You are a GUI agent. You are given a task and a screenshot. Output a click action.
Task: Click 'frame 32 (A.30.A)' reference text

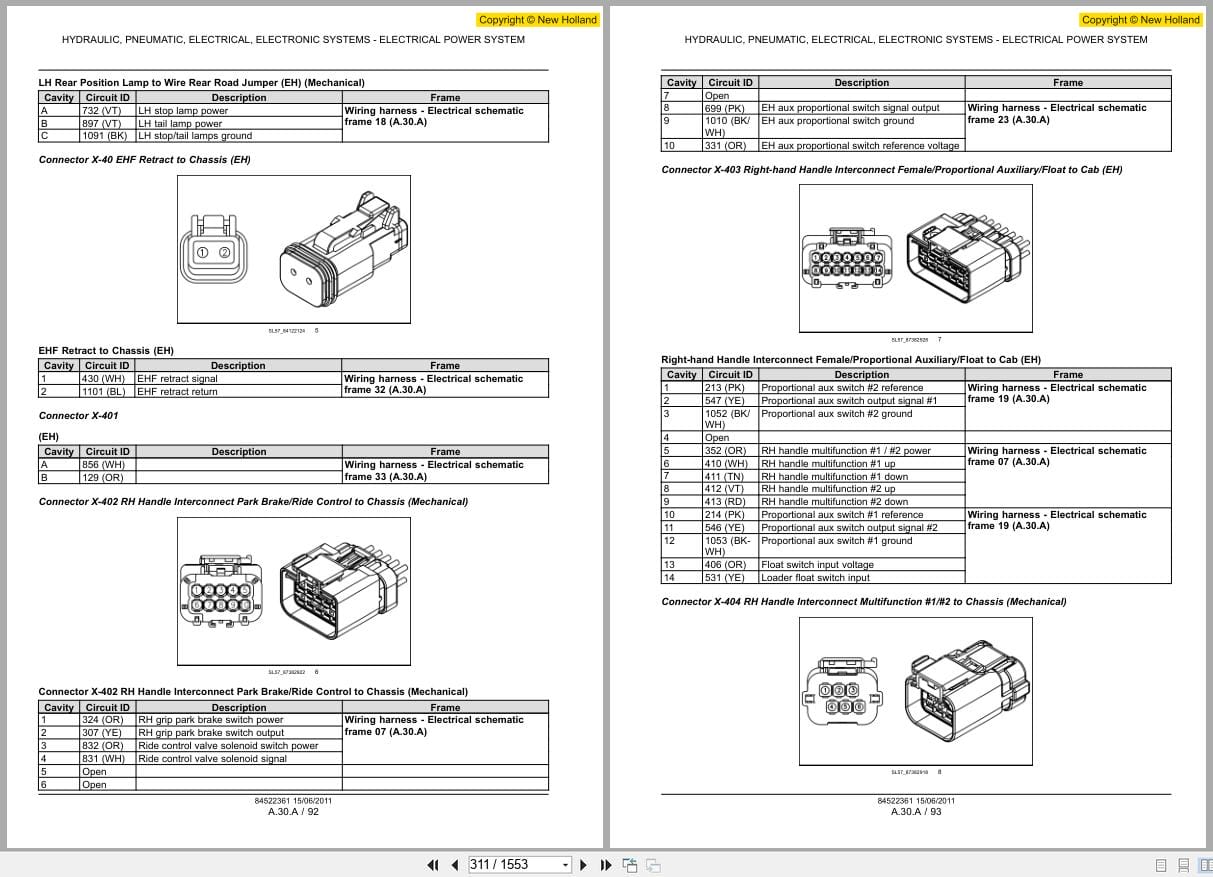coord(385,390)
